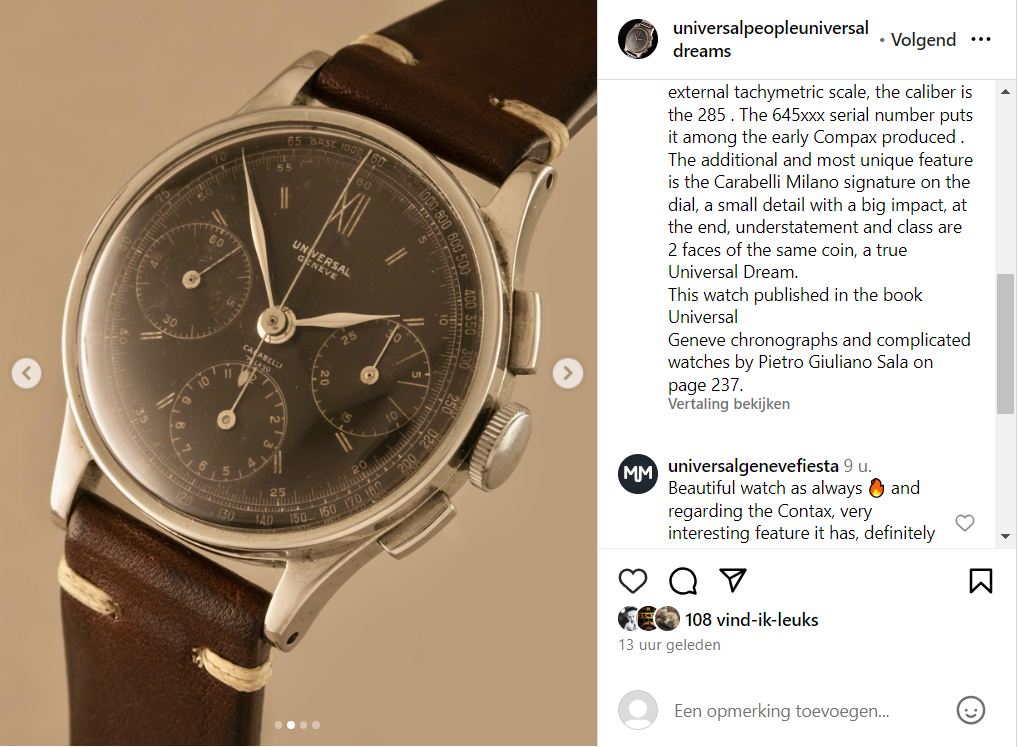Image resolution: width=1018 pixels, height=747 pixels.
Task: View the 108 vind-ik-leuks likes list
Action: coord(751,620)
